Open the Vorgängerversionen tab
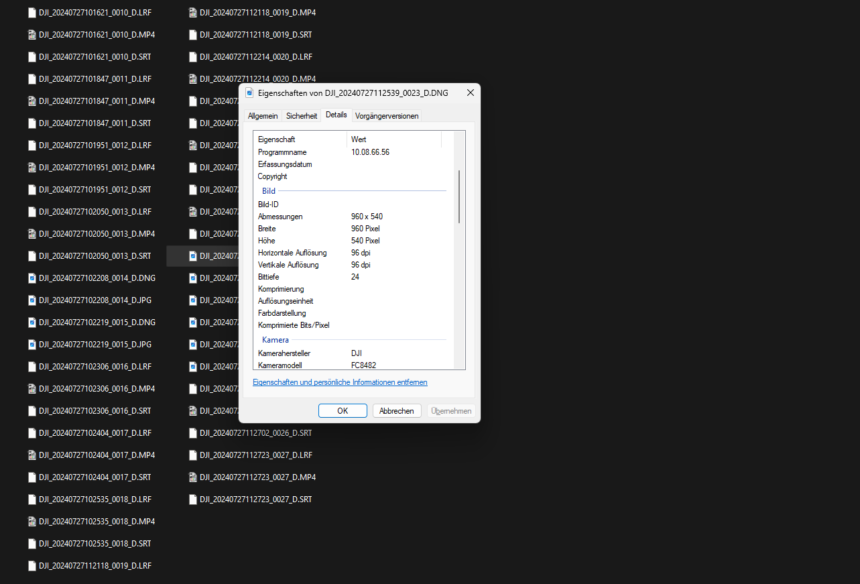This screenshot has width=860, height=584. [387, 116]
